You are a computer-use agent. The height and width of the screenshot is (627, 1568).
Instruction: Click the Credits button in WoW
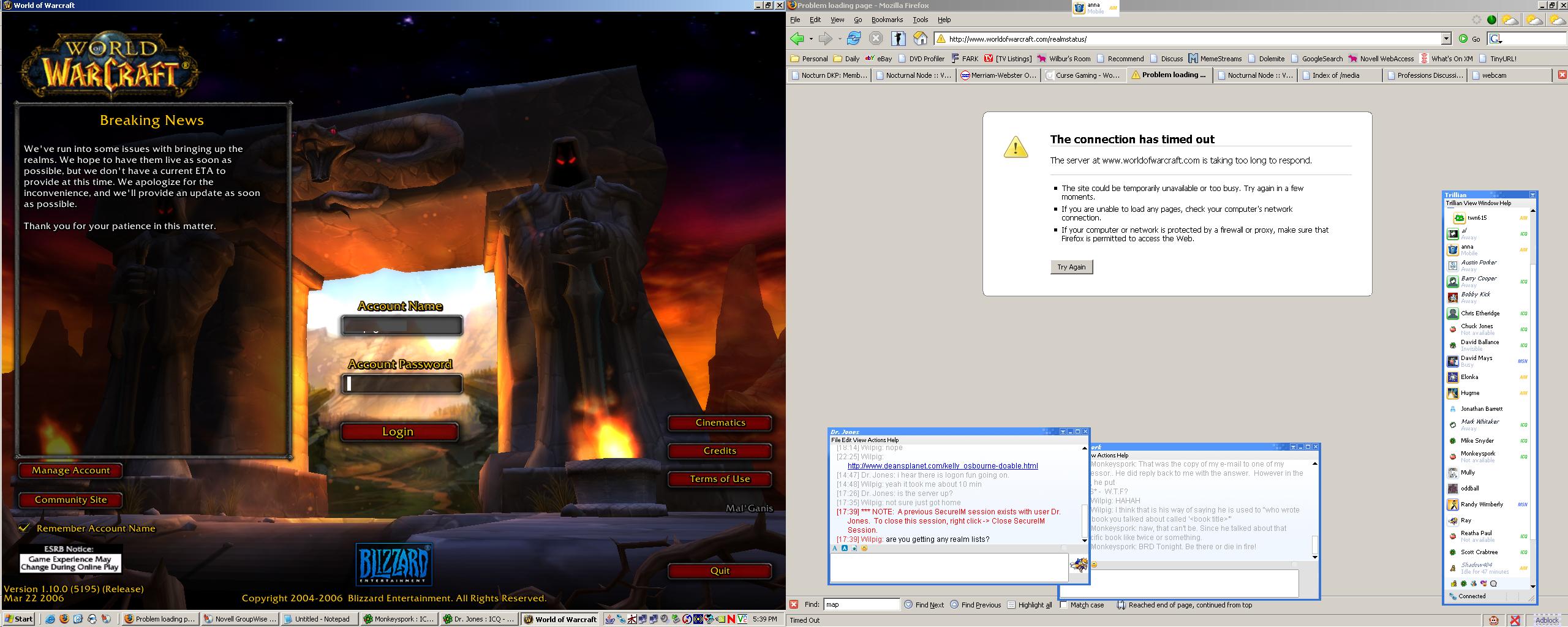pyautogui.click(x=720, y=451)
